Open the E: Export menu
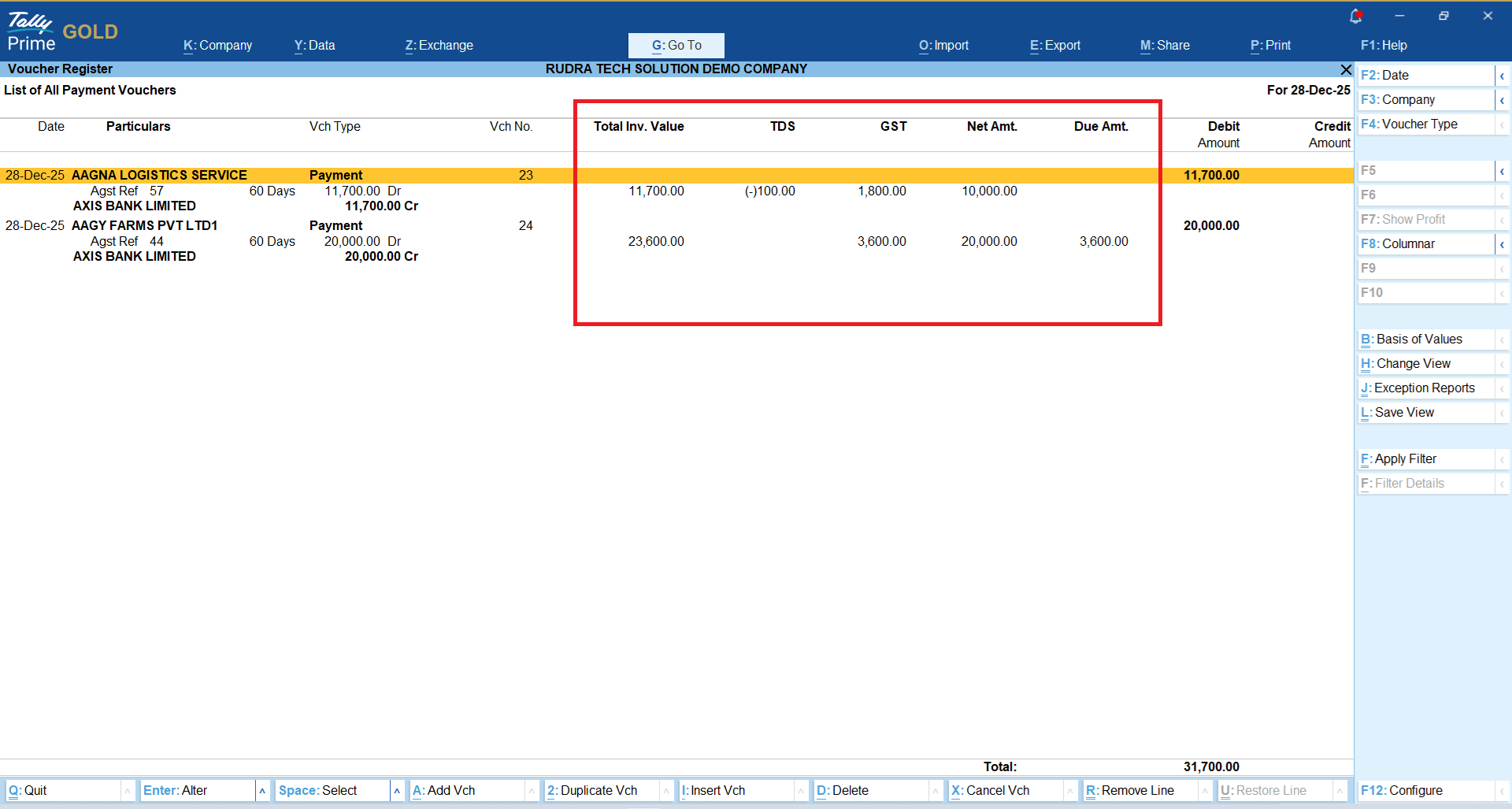Image resolution: width=1512 pixels, height=809 pixels. tap(1054, 46)
